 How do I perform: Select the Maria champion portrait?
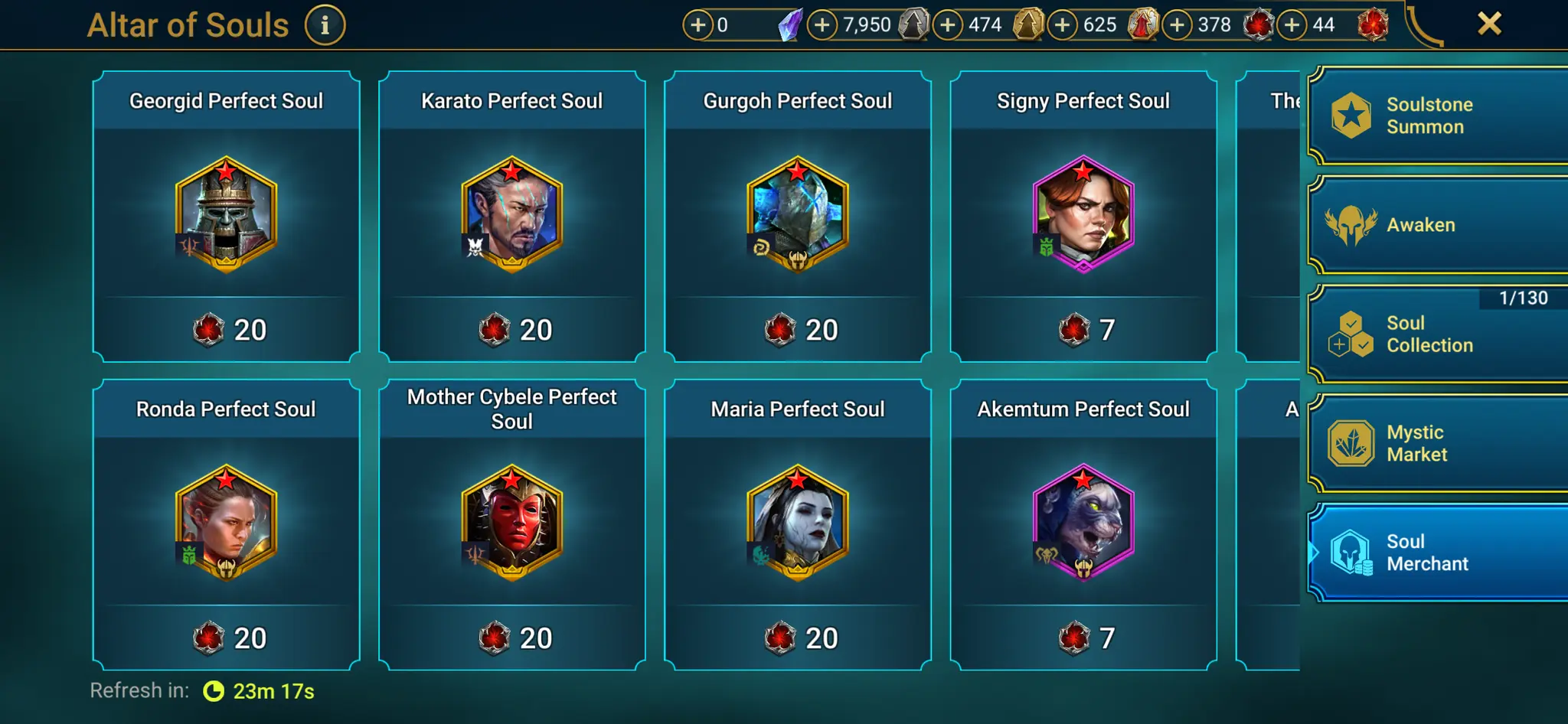coord(798,523)
